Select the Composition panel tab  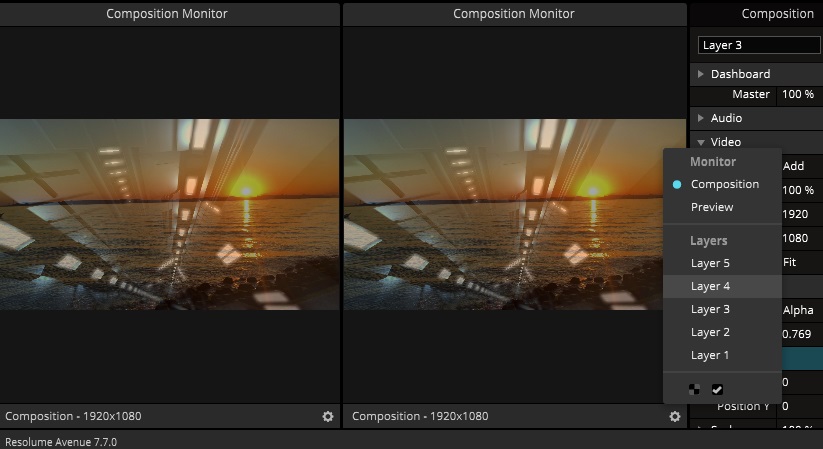(x=777, y=14)
